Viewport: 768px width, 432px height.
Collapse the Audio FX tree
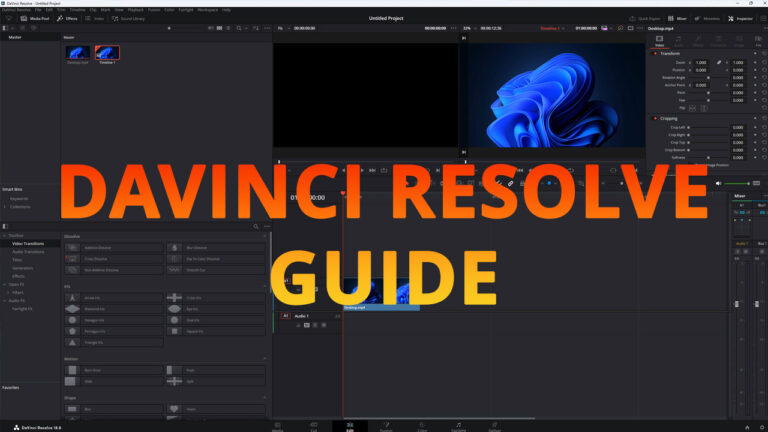tap(4, 301)
